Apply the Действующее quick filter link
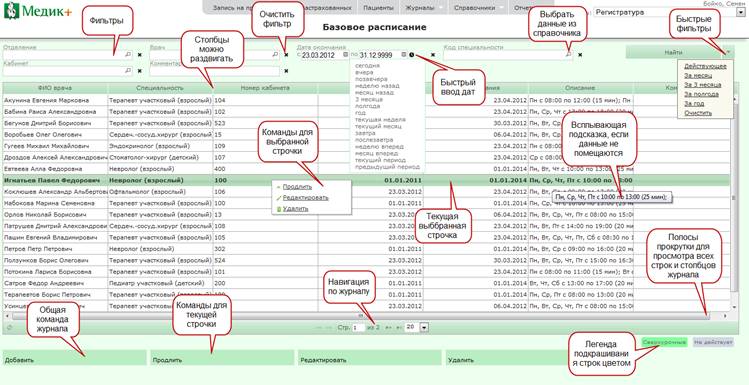This screenshot has height=385, width=749. click(x=705, y=66)
